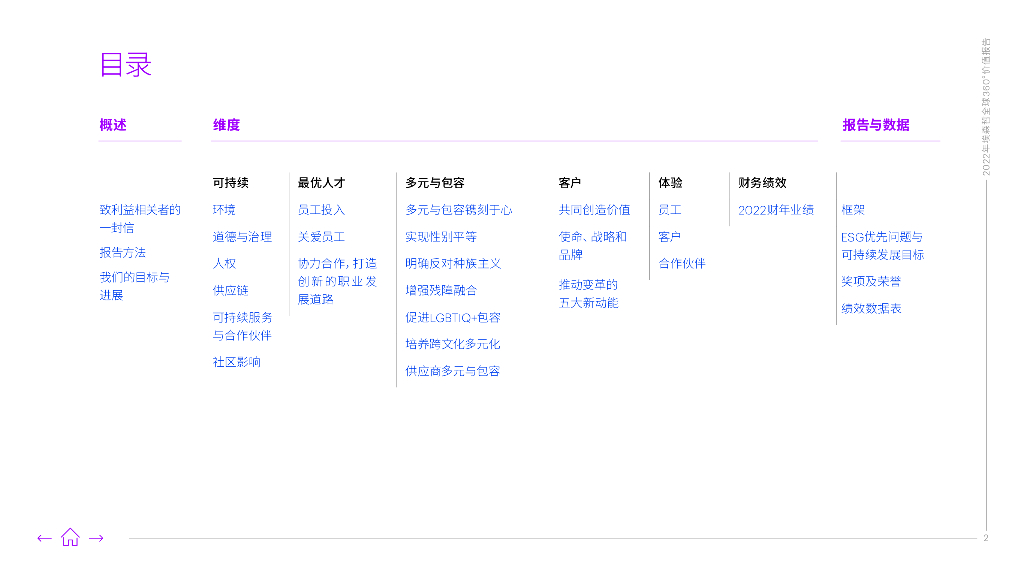Open ESG优先问题与可持续发展目标 link
Image resolution: width=1024 pixels, height=576 pixels.
click(882, 246)
